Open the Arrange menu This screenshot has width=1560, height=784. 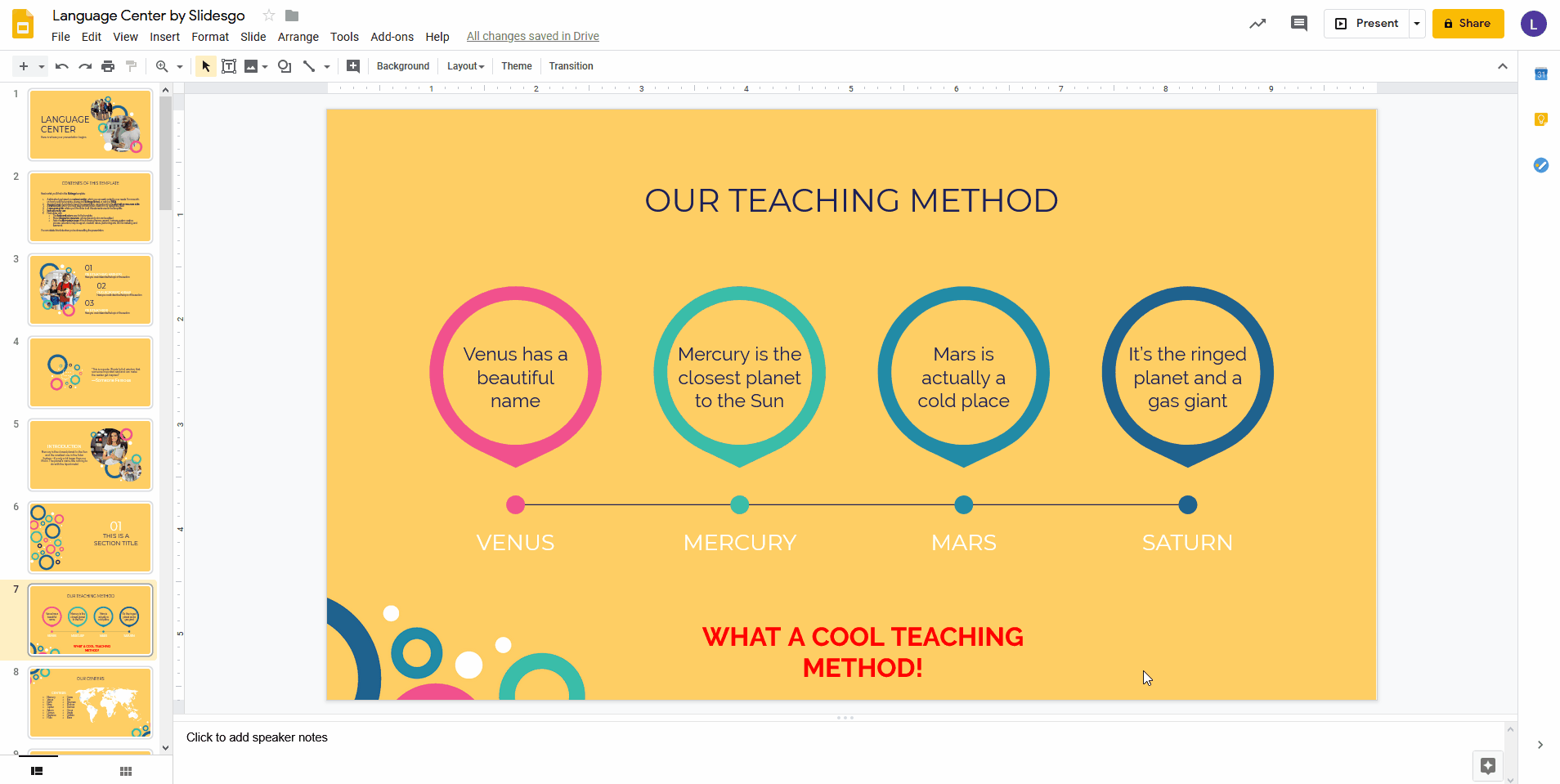point(298,37)
